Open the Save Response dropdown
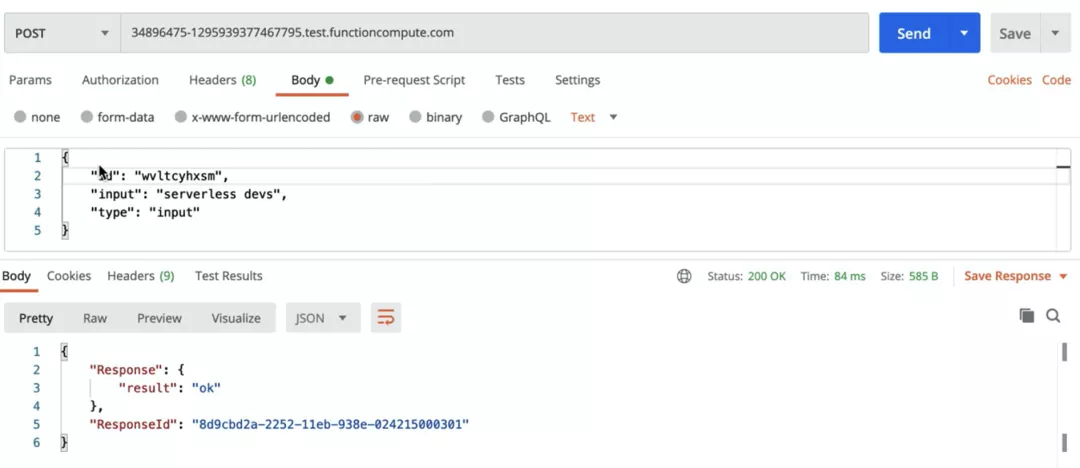This screenshot has height=468, width=1080. [x=1015, y=276]
